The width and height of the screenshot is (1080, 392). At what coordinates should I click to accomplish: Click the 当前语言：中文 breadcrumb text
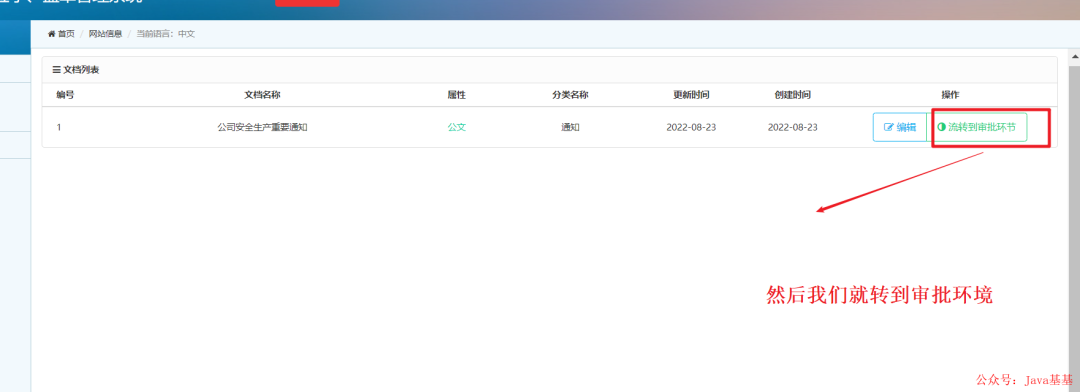tap(165, 34)
